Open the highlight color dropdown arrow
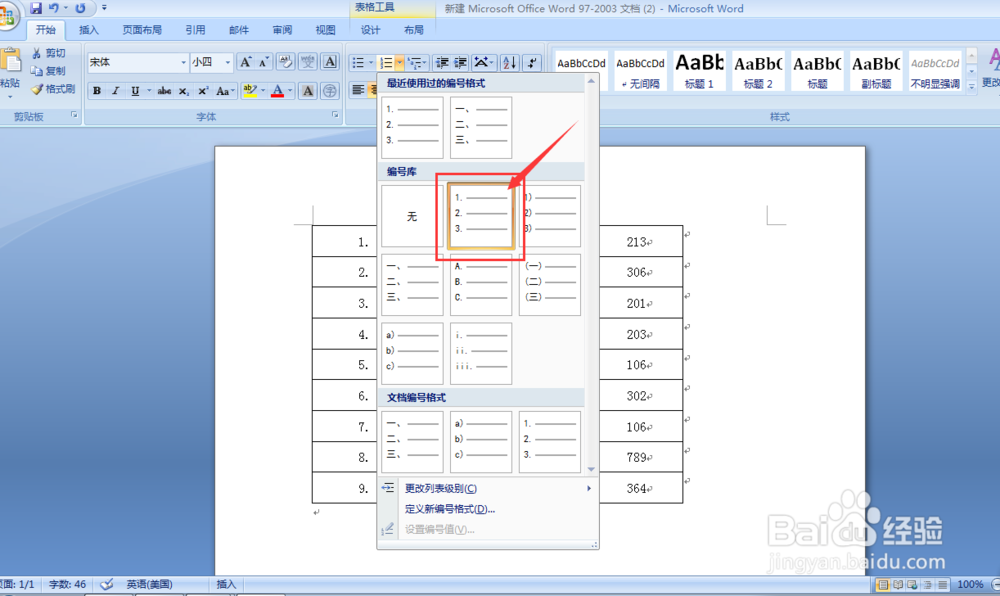The image size is (1000, 596). click(263, 91)
